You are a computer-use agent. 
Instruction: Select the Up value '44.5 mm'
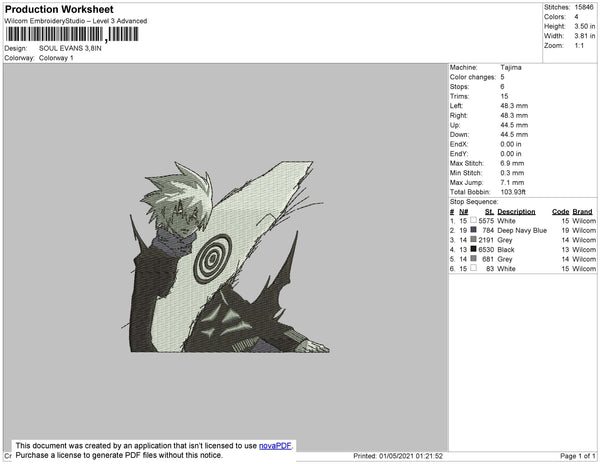514,125
